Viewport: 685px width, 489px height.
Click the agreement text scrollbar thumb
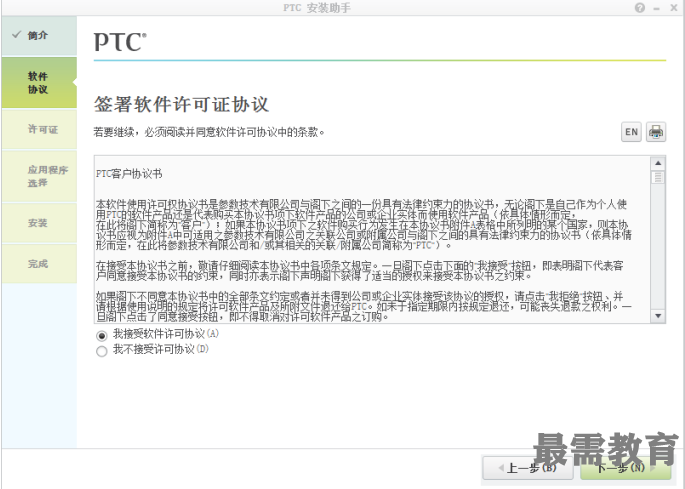(657, 177)
